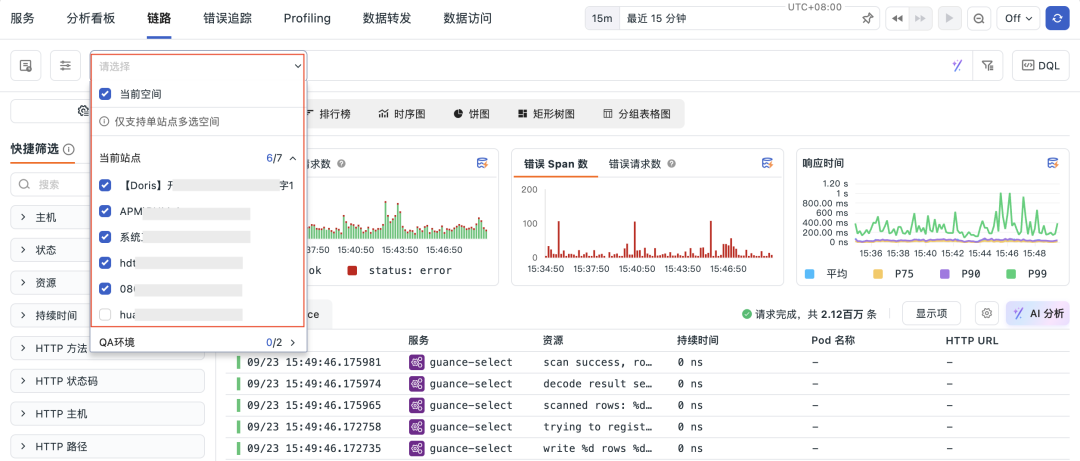Toggle P75 yellow legend swatch
This screenshot has height=461, width=1080.
(878, 274)
